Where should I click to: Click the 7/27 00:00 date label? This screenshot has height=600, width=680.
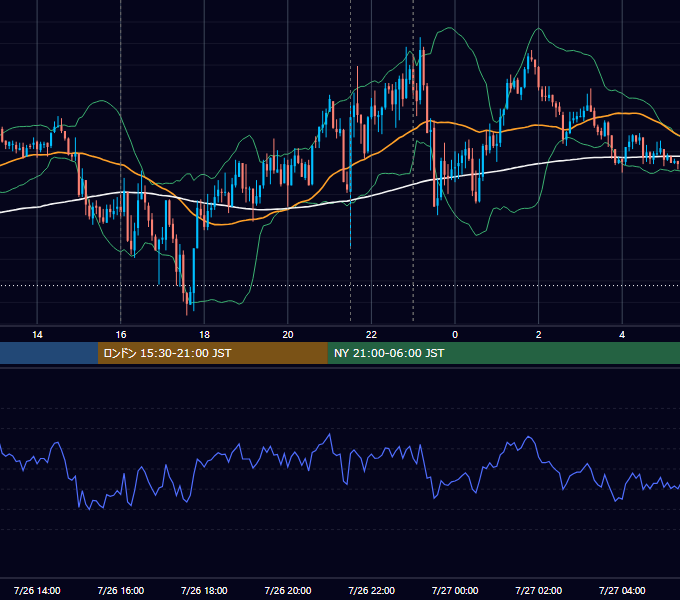tap(455, 590)
